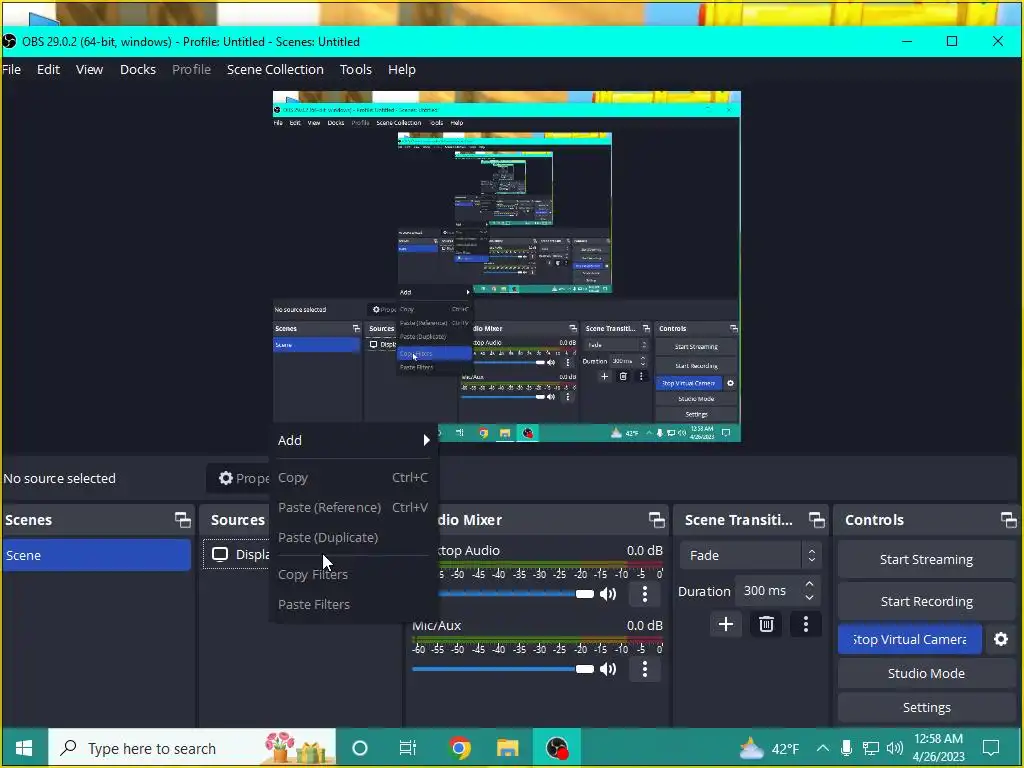Pop out the Scenes dock
This screenshot has height=768, width=1024.
pos(183,520)
